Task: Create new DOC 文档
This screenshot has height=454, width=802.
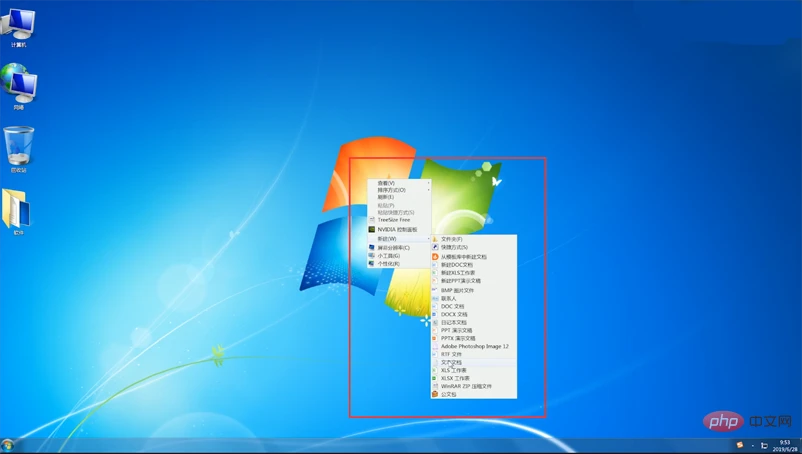Action: 474,306
